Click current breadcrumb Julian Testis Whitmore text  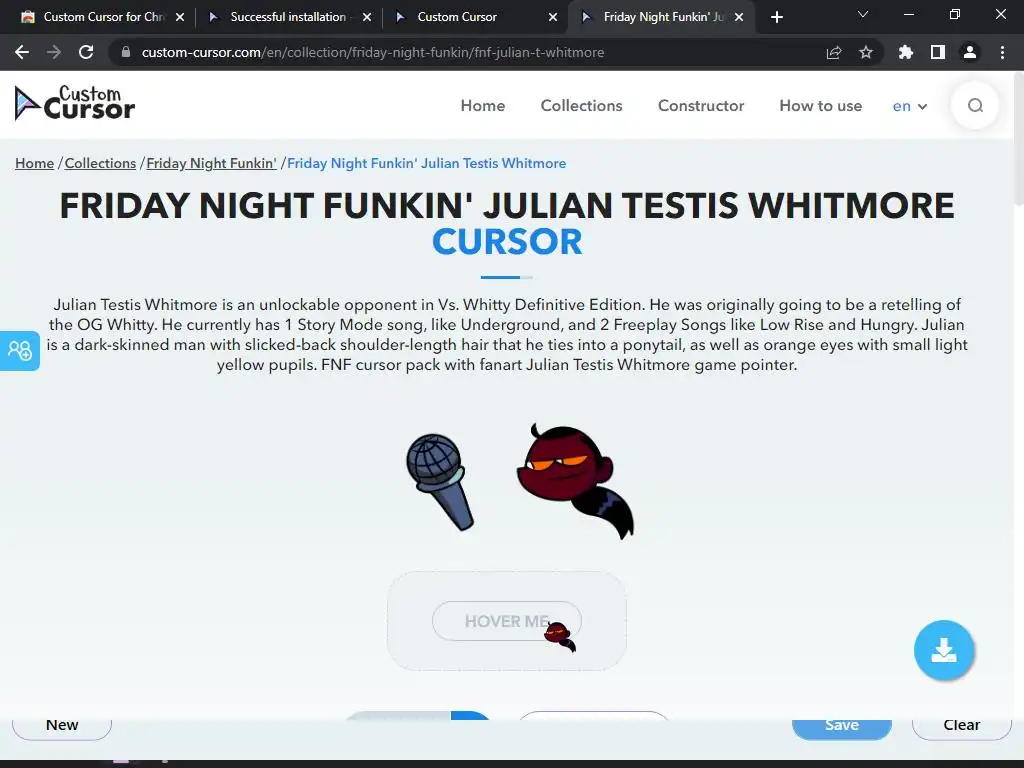(426, 163)
